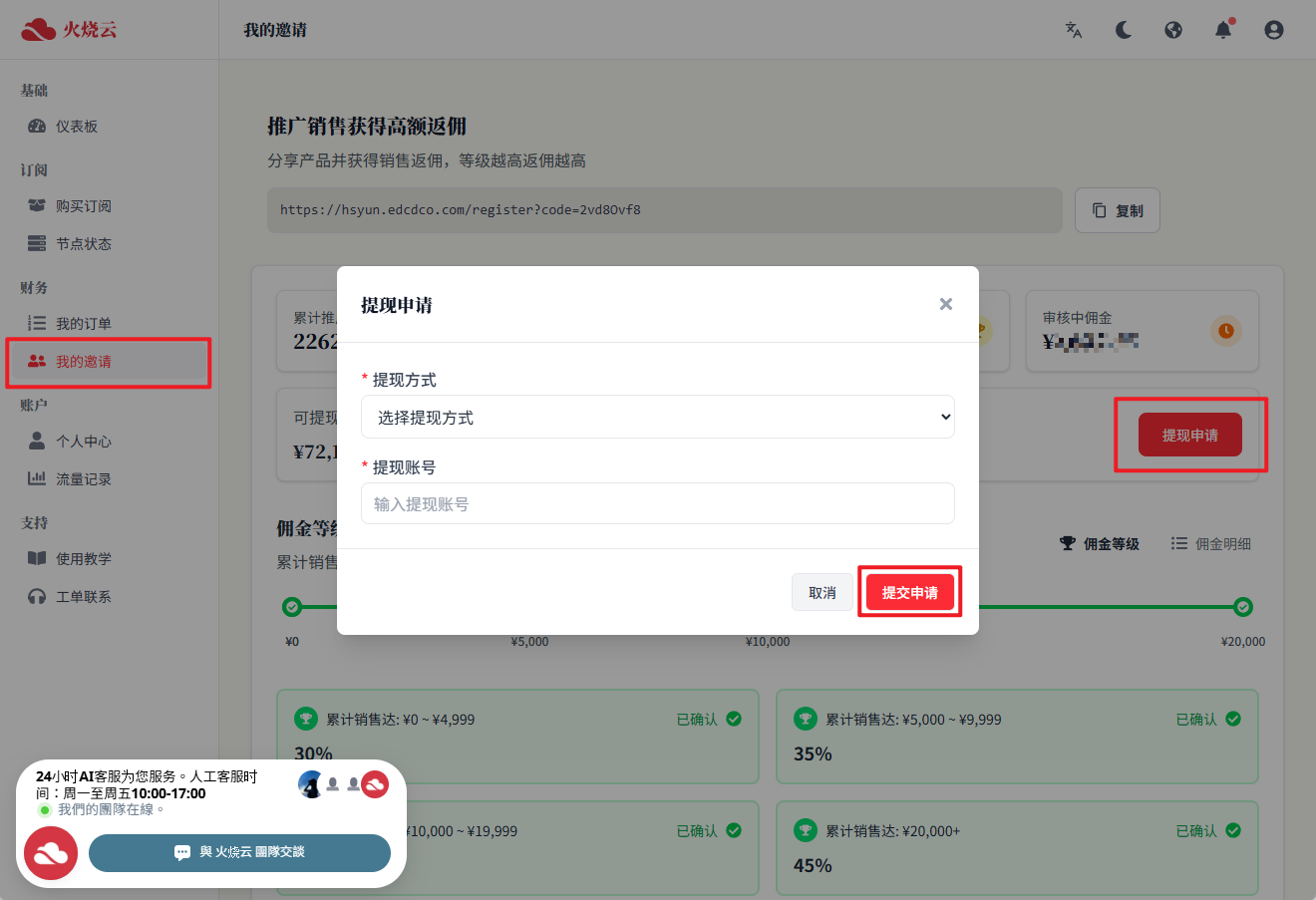
Task: Expand the 选择提现方式 dropdown
Action: point(657,418)
